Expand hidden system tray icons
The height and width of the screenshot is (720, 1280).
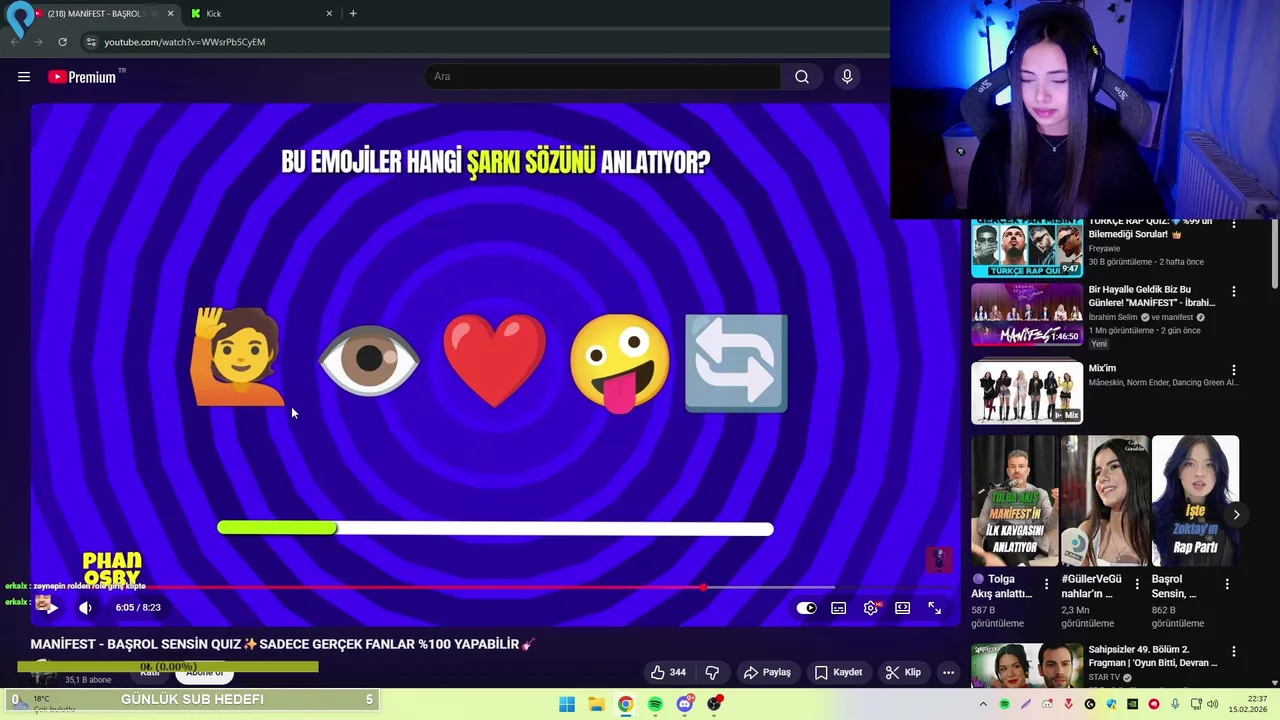click(982, 704)
